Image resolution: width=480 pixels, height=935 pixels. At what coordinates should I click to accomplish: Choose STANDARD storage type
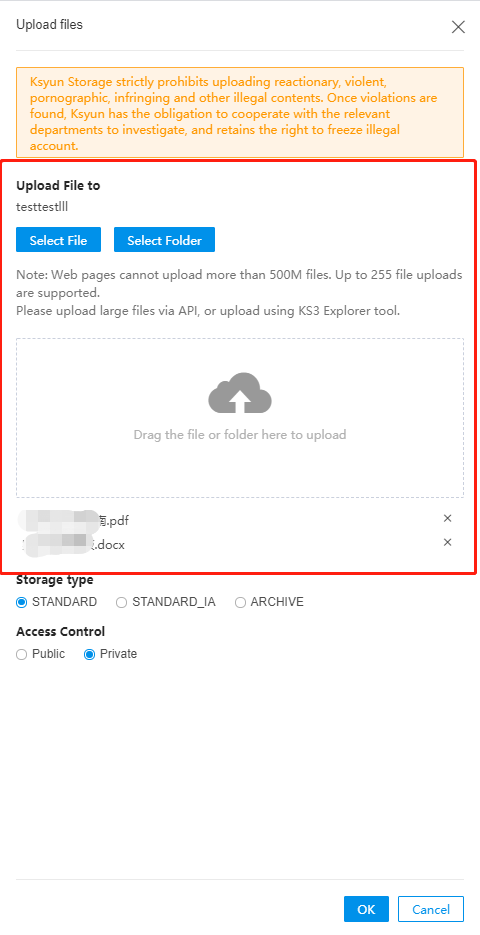[x=57, y=602]
